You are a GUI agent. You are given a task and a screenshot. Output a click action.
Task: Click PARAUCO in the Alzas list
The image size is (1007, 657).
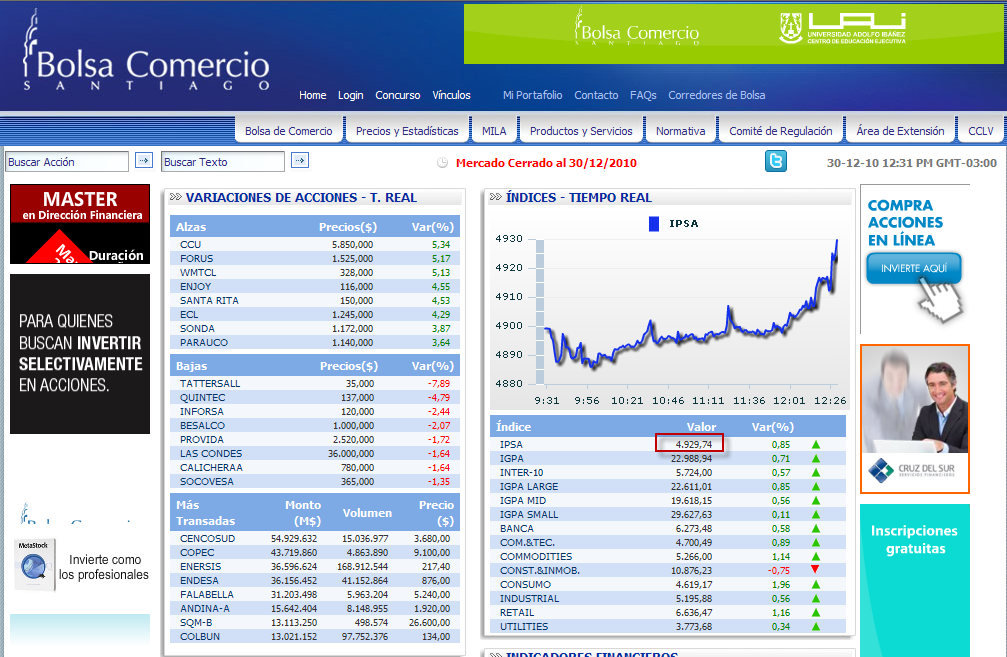tap(204, 343)
